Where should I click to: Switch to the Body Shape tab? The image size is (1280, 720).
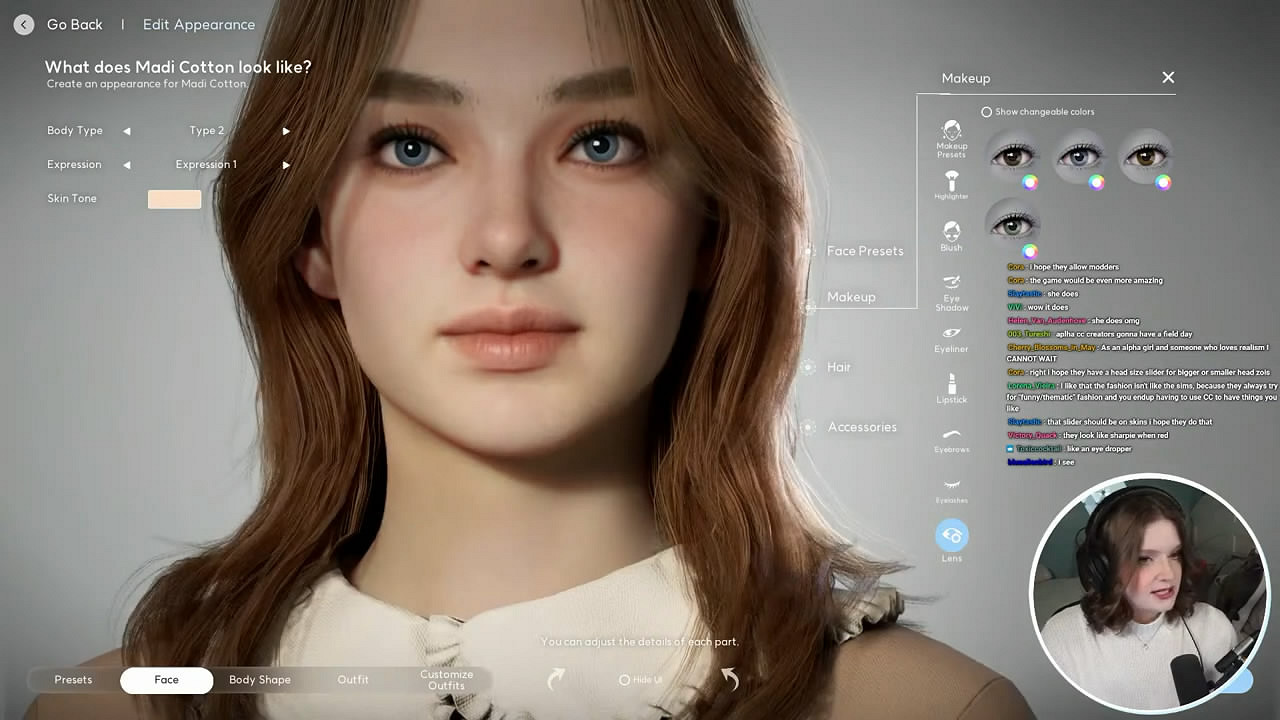coord(259,680)
